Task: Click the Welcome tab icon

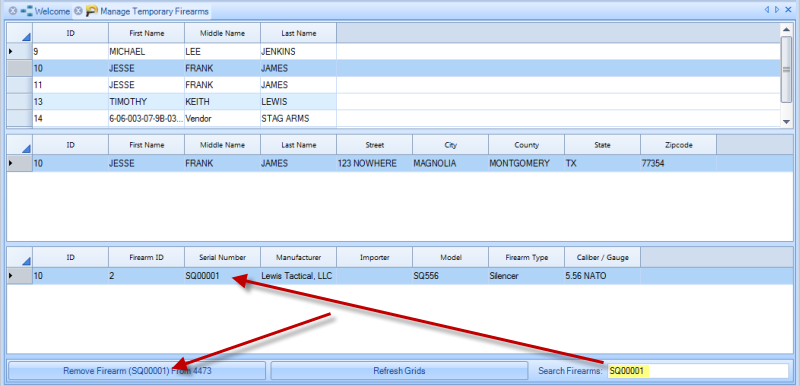Action: 27,11
